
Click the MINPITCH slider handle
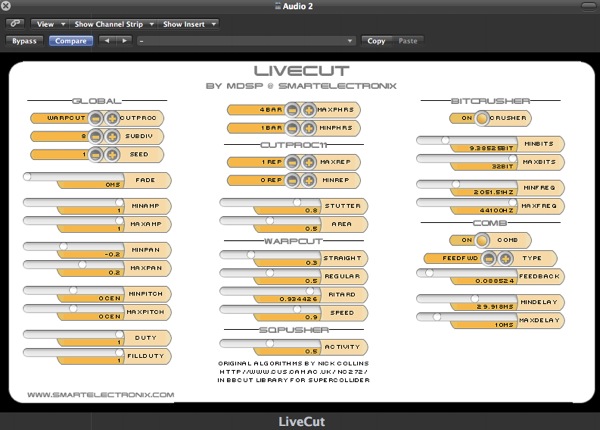tap(73, 290)
